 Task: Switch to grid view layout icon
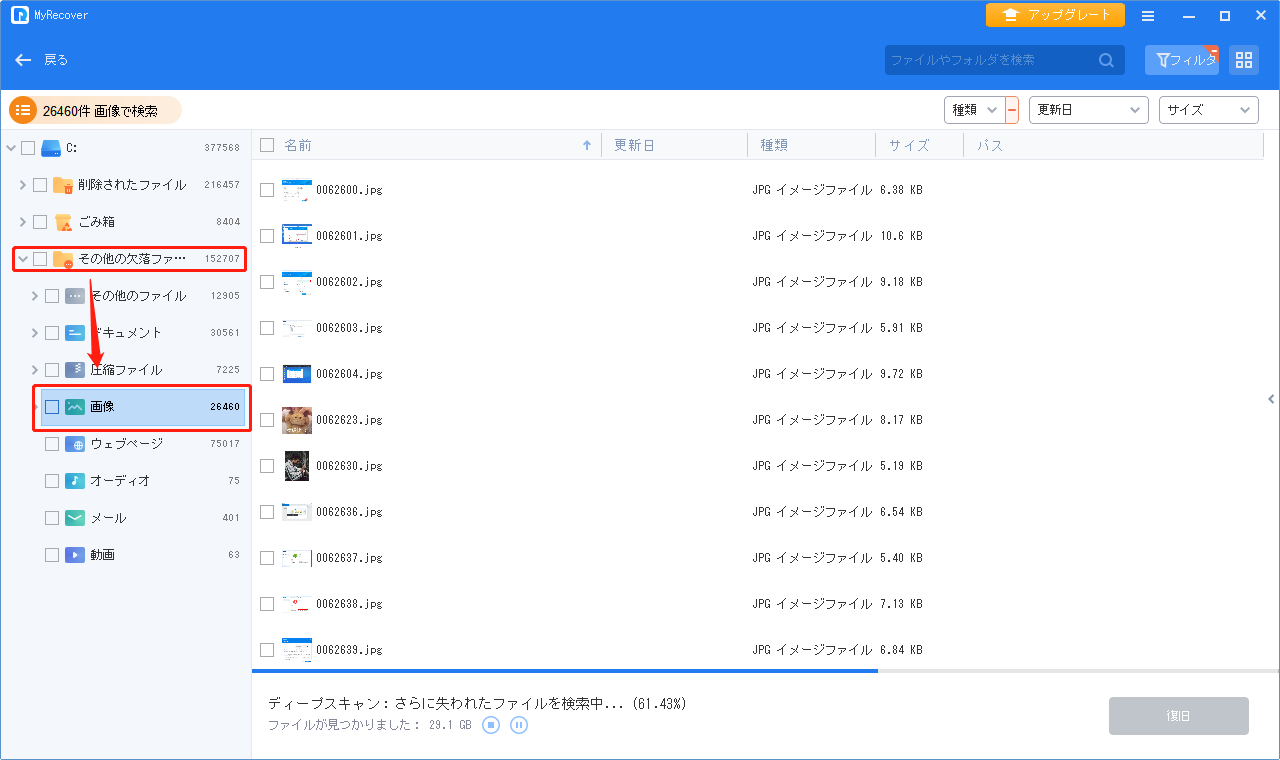pyautogui.click(x=1244, y=60)
